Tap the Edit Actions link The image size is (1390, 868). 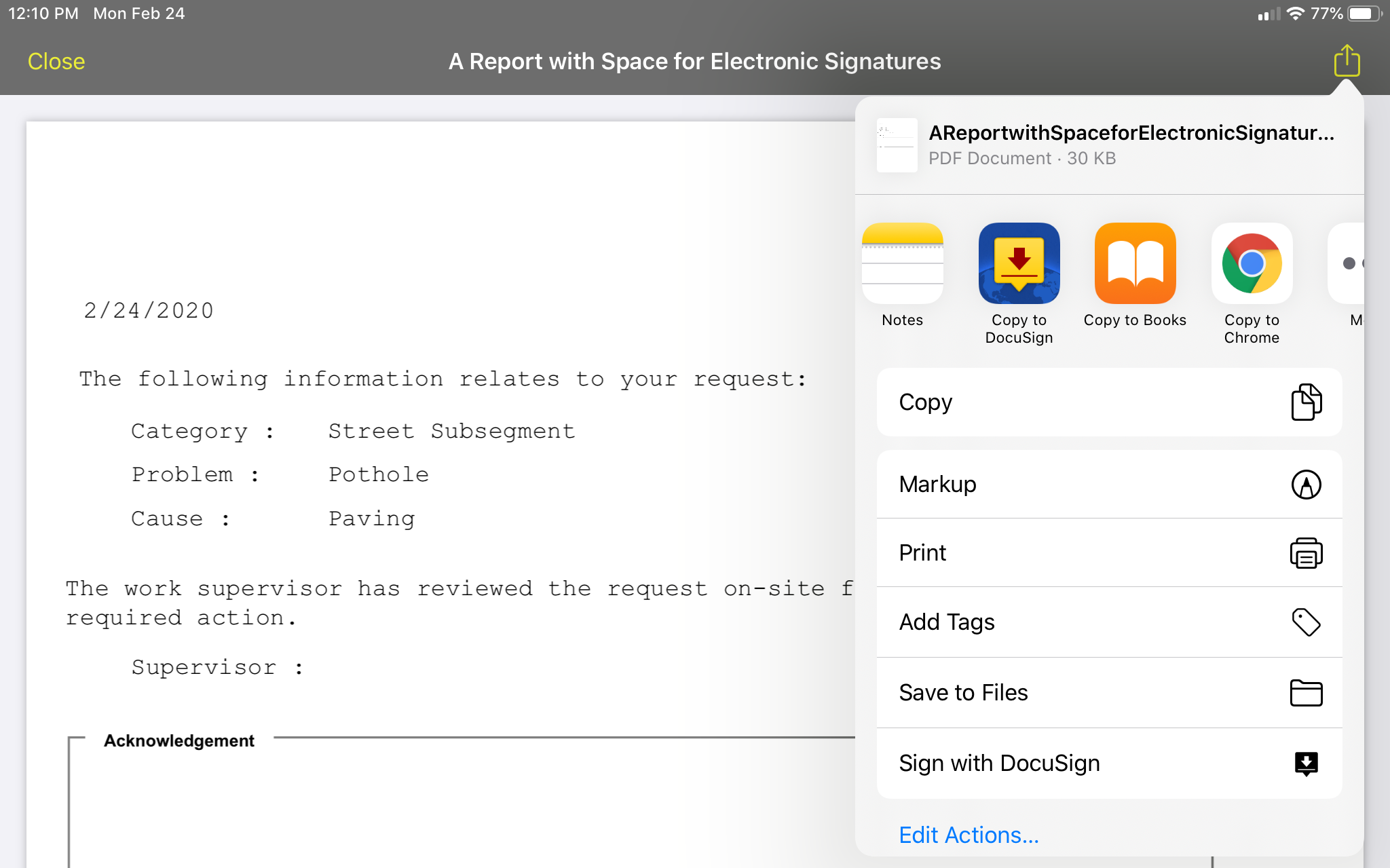pyautogui.click(x=969, y=835)
